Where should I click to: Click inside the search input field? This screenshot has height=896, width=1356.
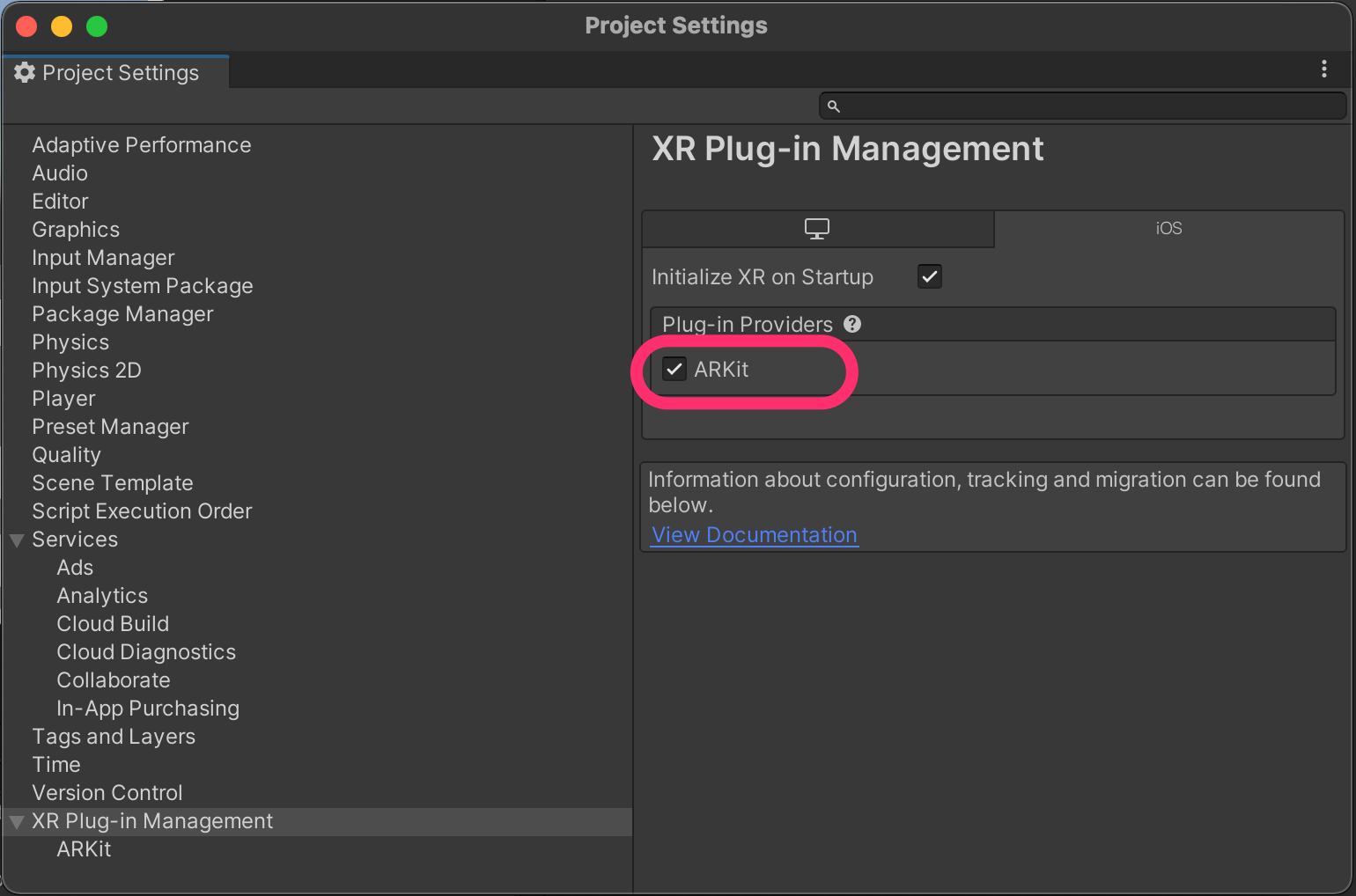pyautogui.click(x=1057, y=105)
